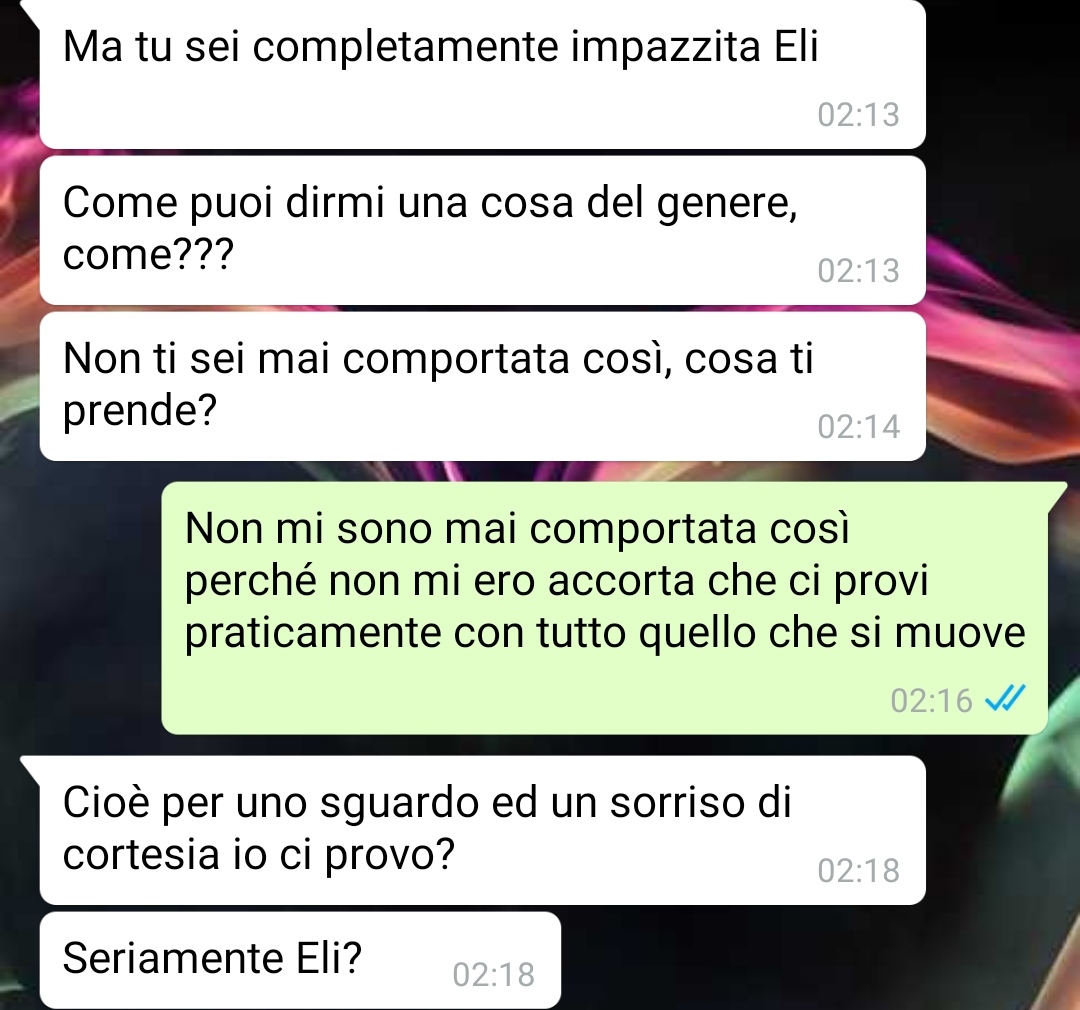Tap the first 02:13 timestamp at top
This screenshot has height=1010, width=1080.
coord(858,114)
